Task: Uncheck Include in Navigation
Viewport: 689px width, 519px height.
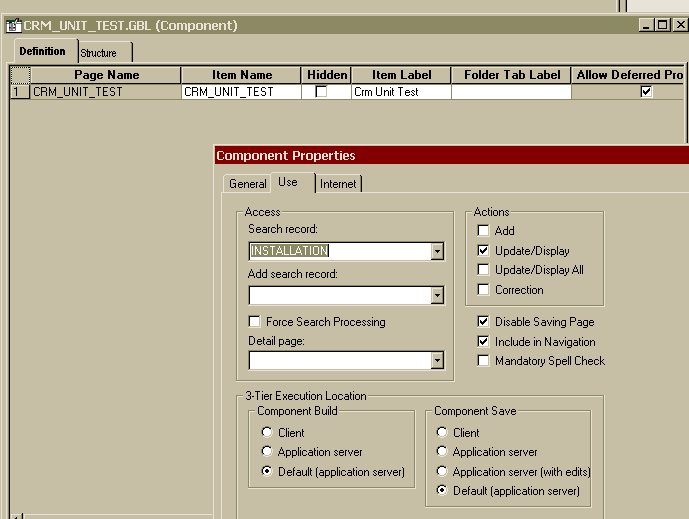Action: pyautogui.click(x=483, y=341)
